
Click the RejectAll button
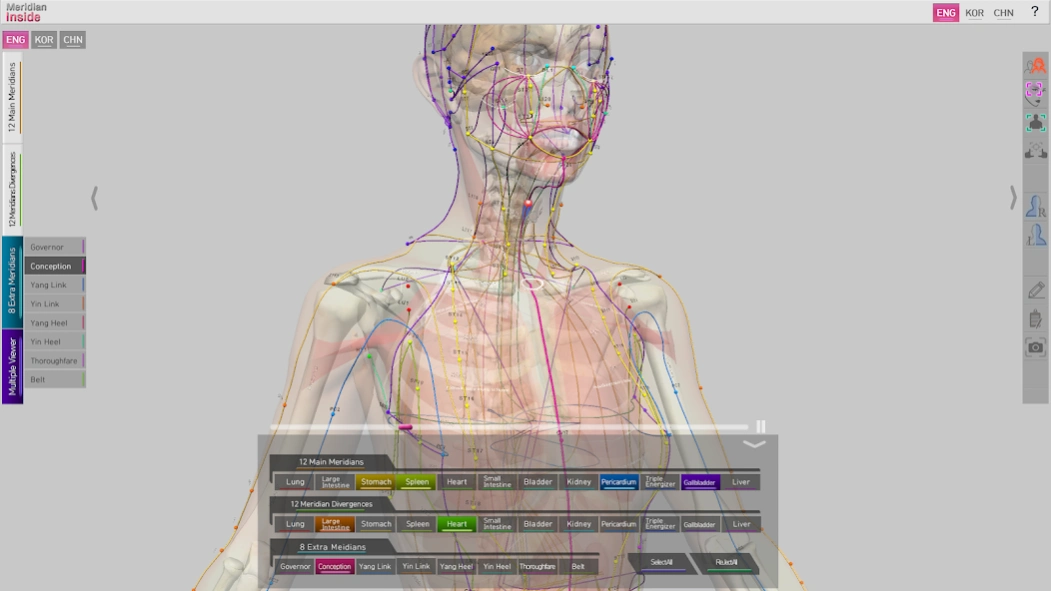(x=726, y=562)
